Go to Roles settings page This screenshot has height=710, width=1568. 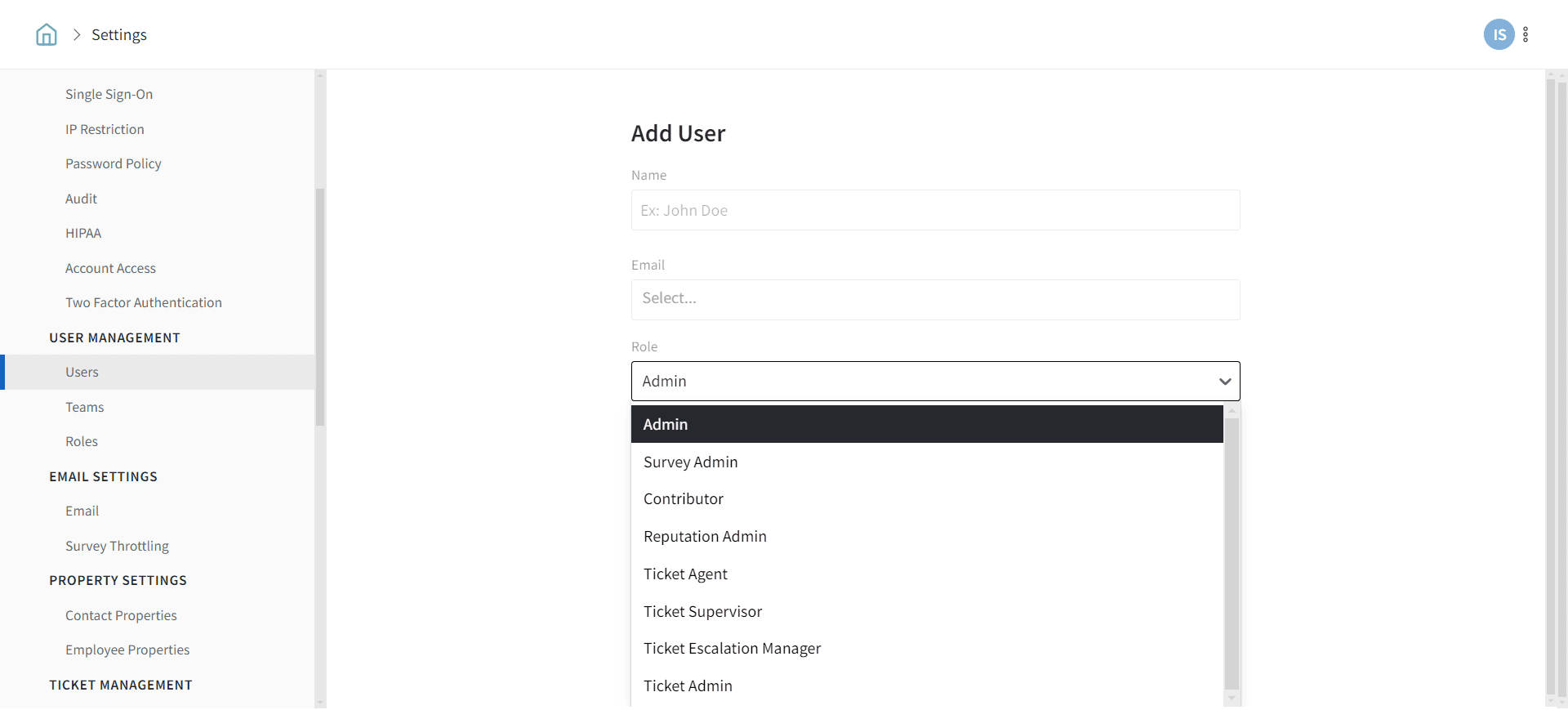82,442
